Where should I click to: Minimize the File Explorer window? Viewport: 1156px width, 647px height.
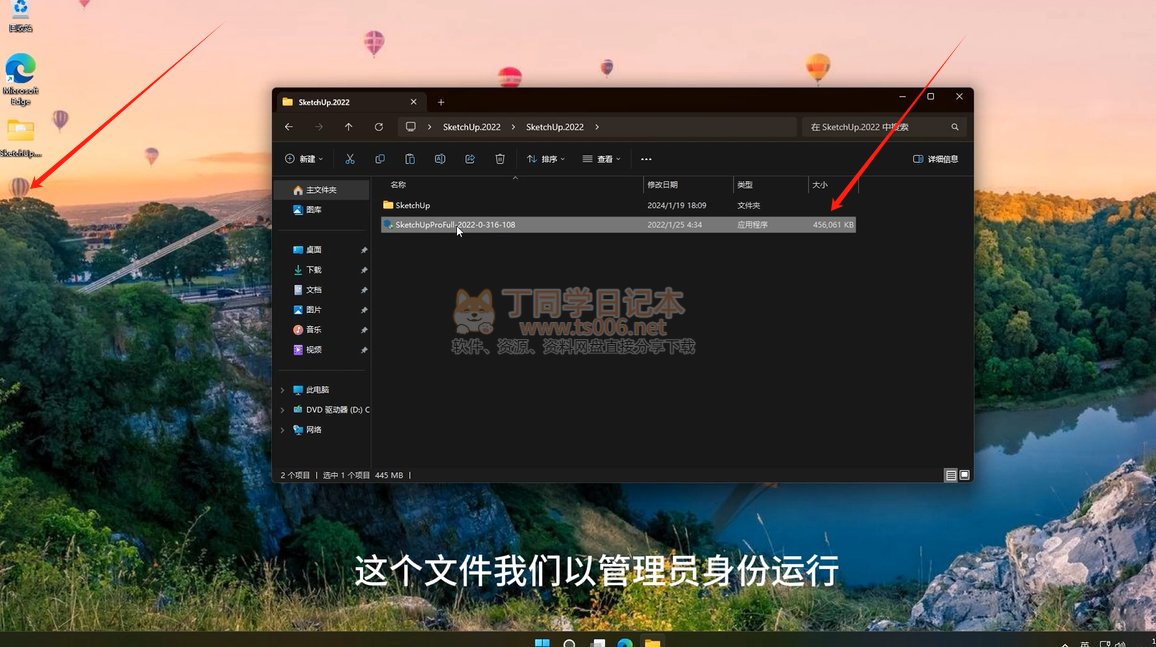click(x=902, y=97)
